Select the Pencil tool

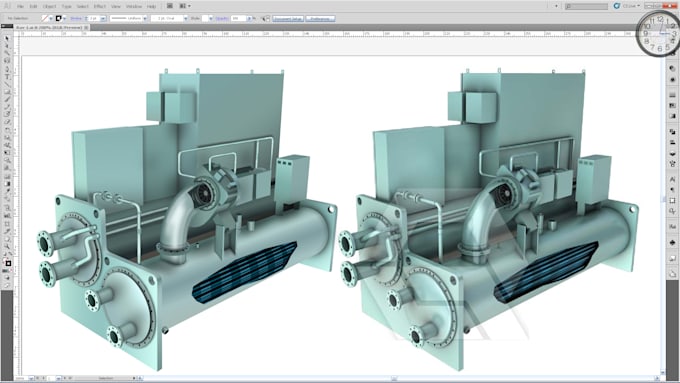coord(7,107)
